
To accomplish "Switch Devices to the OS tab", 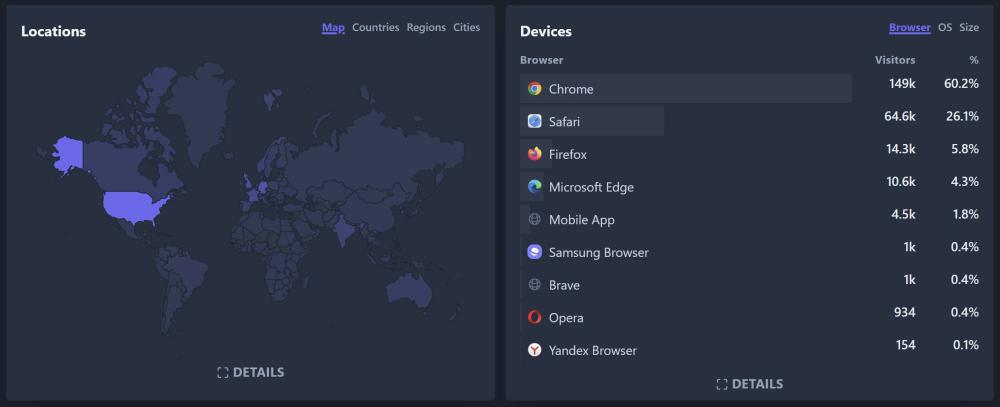I will tap(945, 28).
